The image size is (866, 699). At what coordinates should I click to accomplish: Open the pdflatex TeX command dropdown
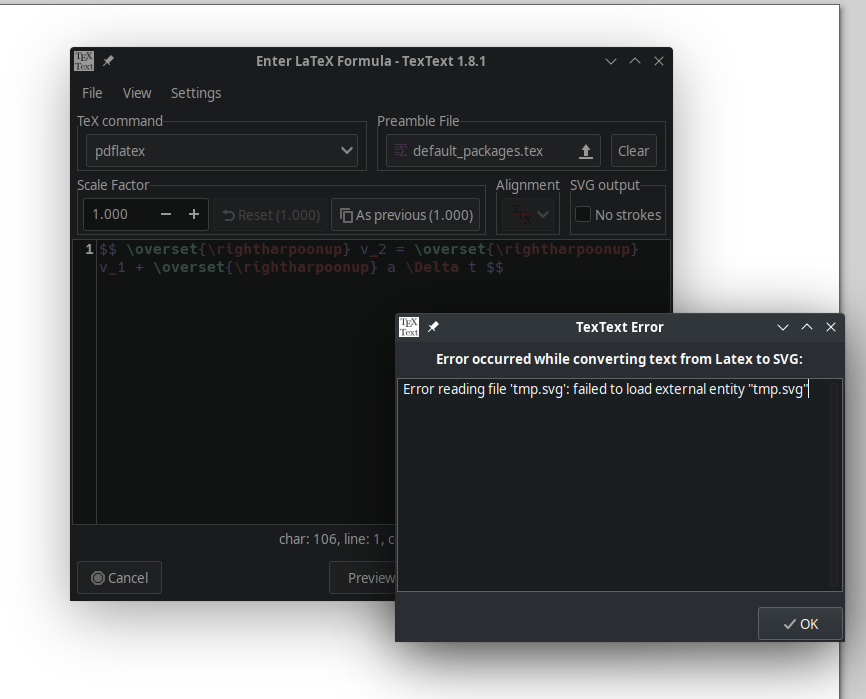point(221,150)
